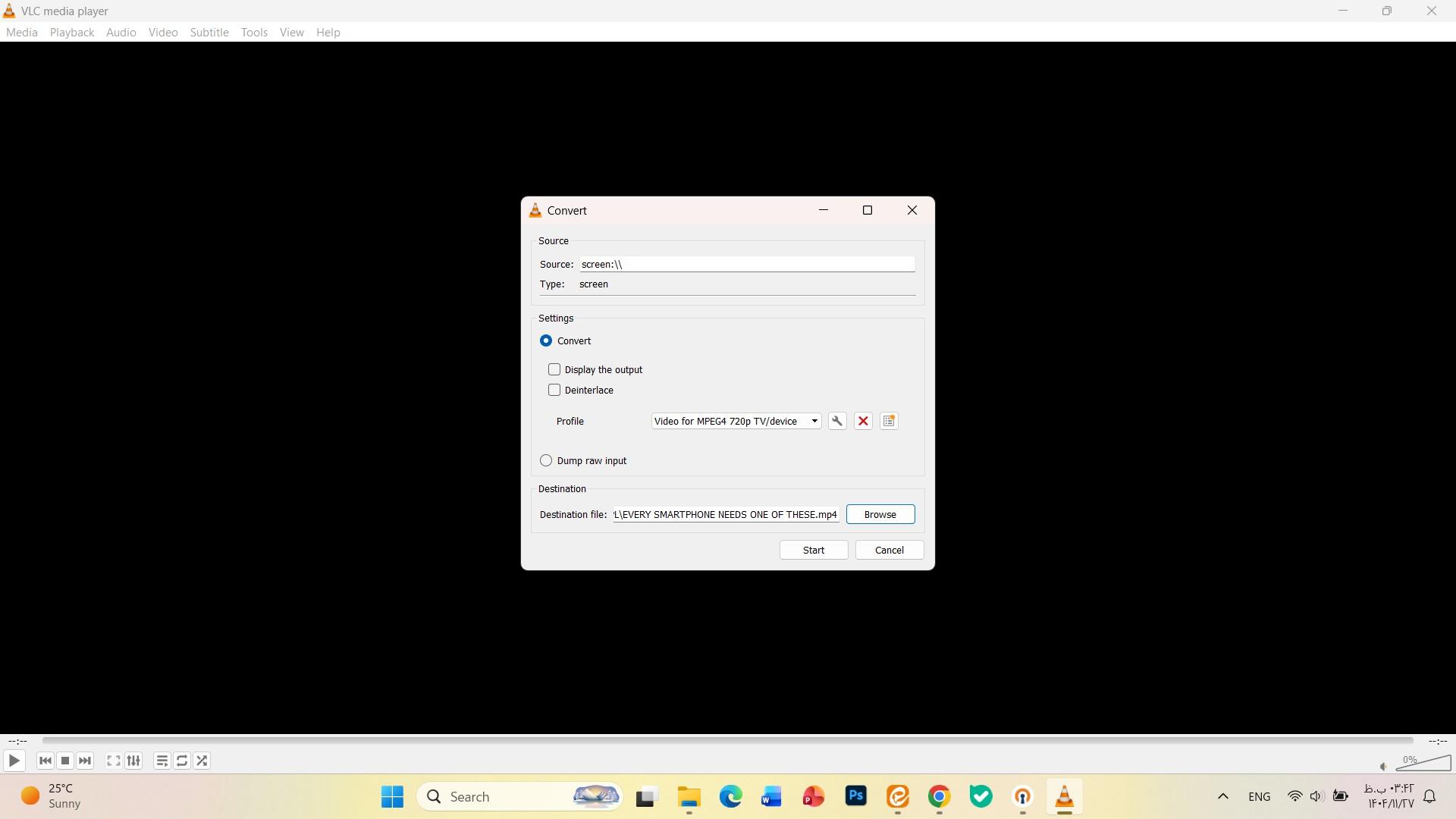Click the Play button in VLC controls

pyautogui.click(x=14, y=761)
